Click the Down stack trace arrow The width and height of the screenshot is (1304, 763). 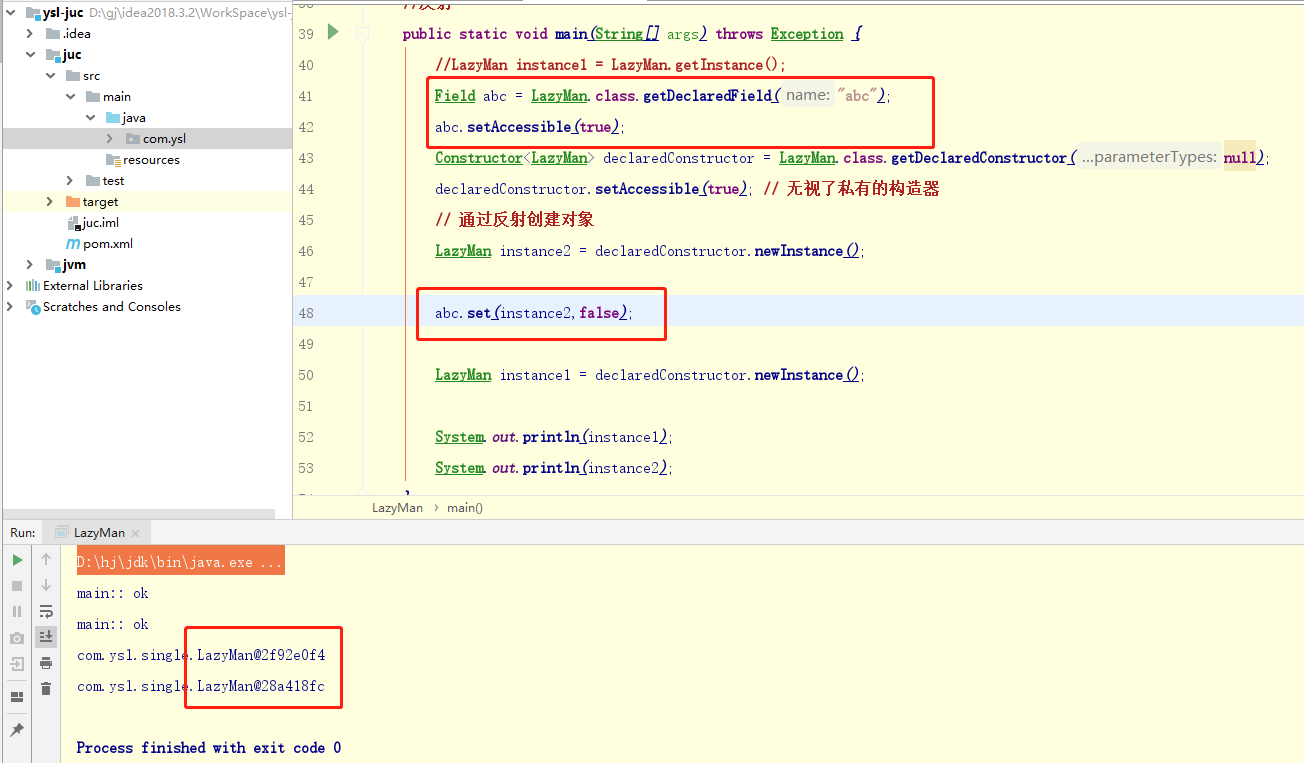pos(46,586)
